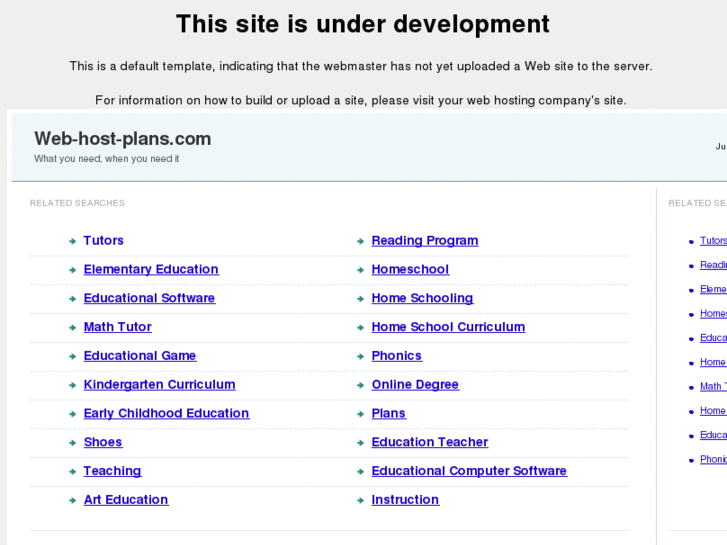The height and width of the screenshot is (545, 727).
Task: Click the Homeschool link
Action: (x=410, y=269)
